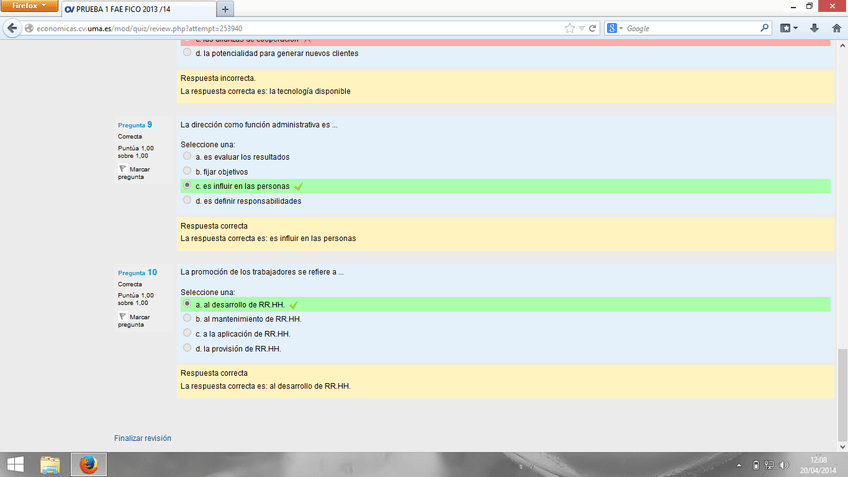
Task: Click the search magnifier icon in Google box
Action: pyautogui.click(x=765, y=28)
